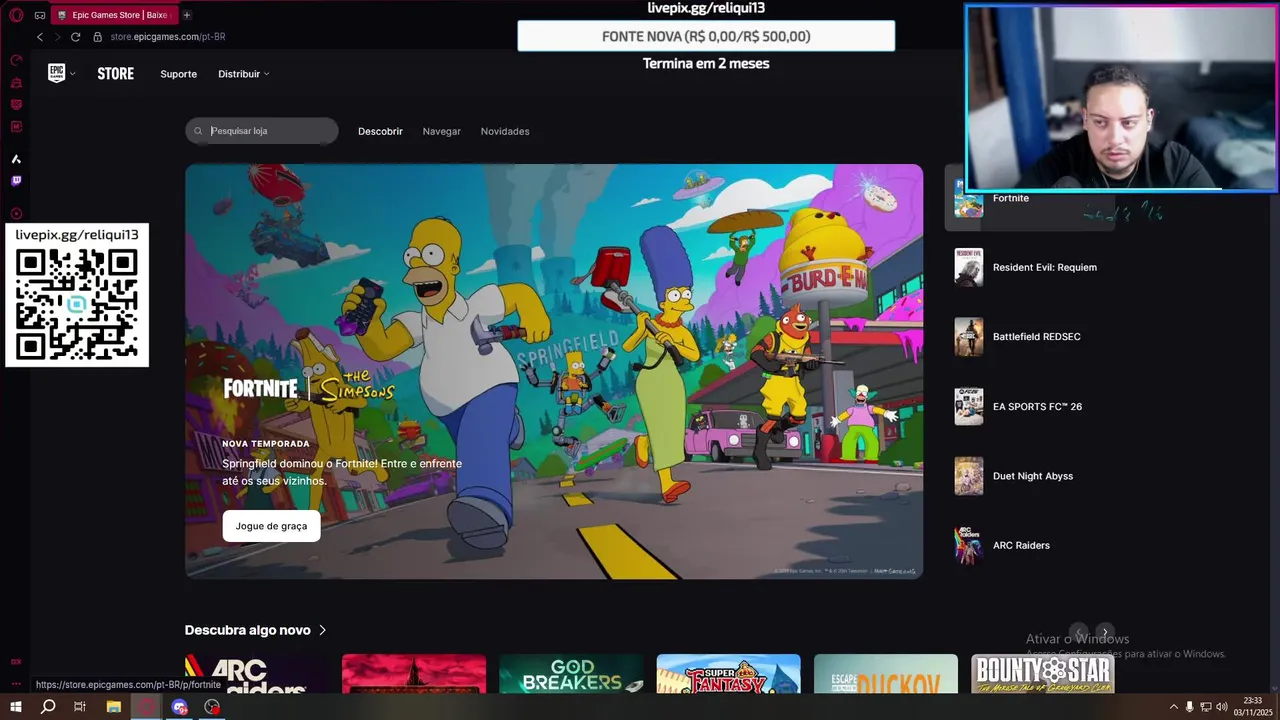Reload the Epic Games Store page

75,37
